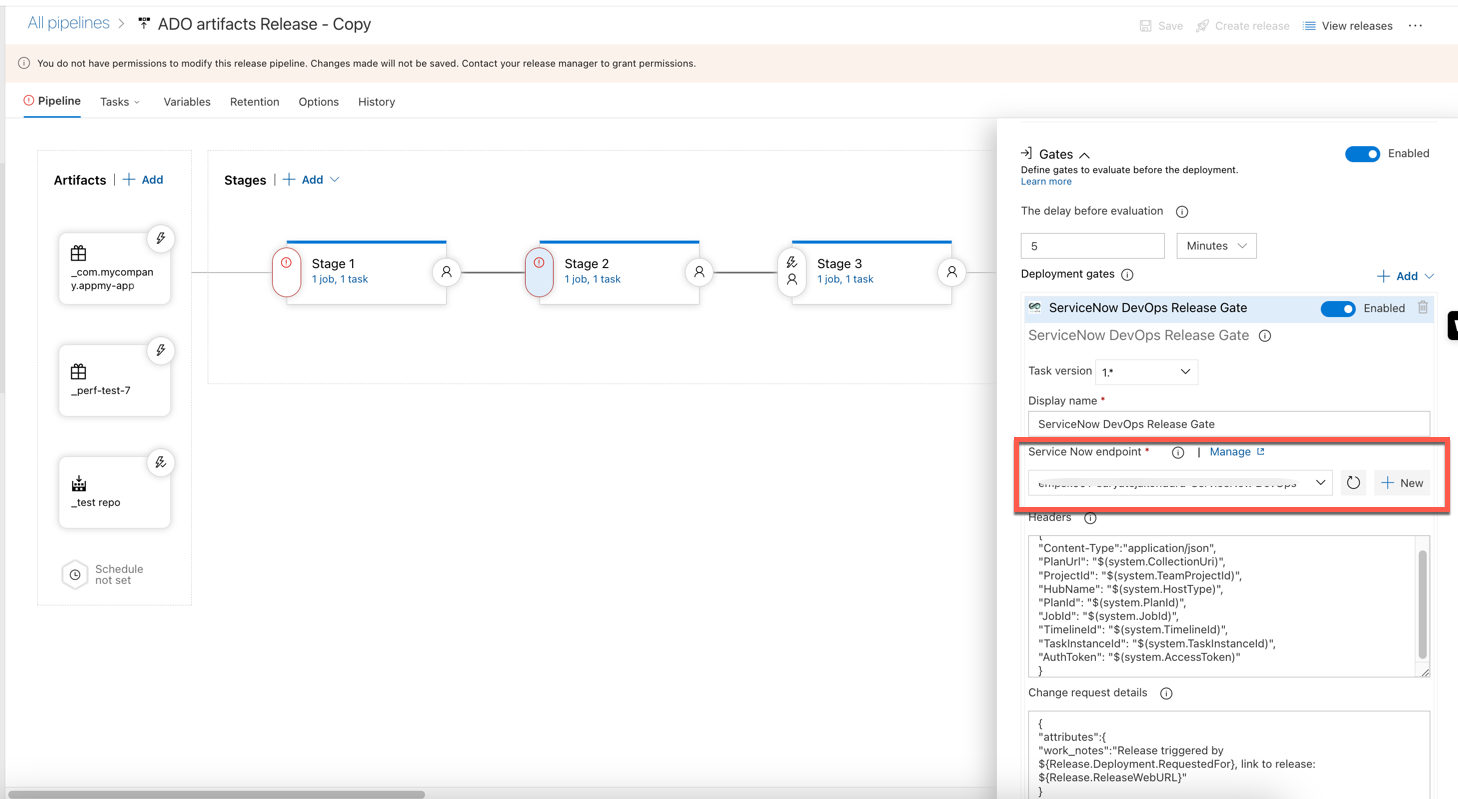This screenshot has height=799, width=1458.
Task: Open the Manage endpoint link
Action: click(1237, 452)
